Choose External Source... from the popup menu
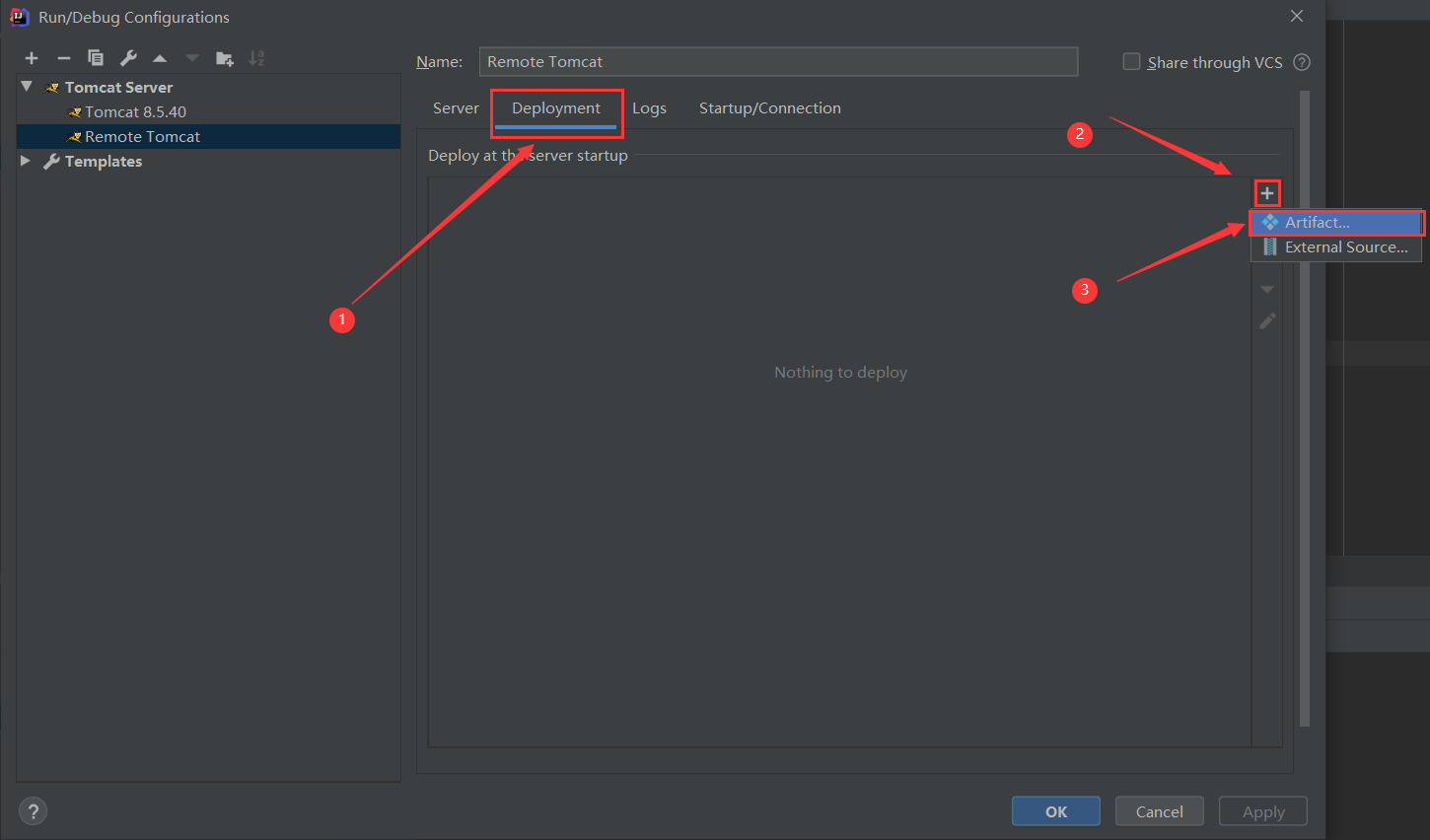 1336,247
